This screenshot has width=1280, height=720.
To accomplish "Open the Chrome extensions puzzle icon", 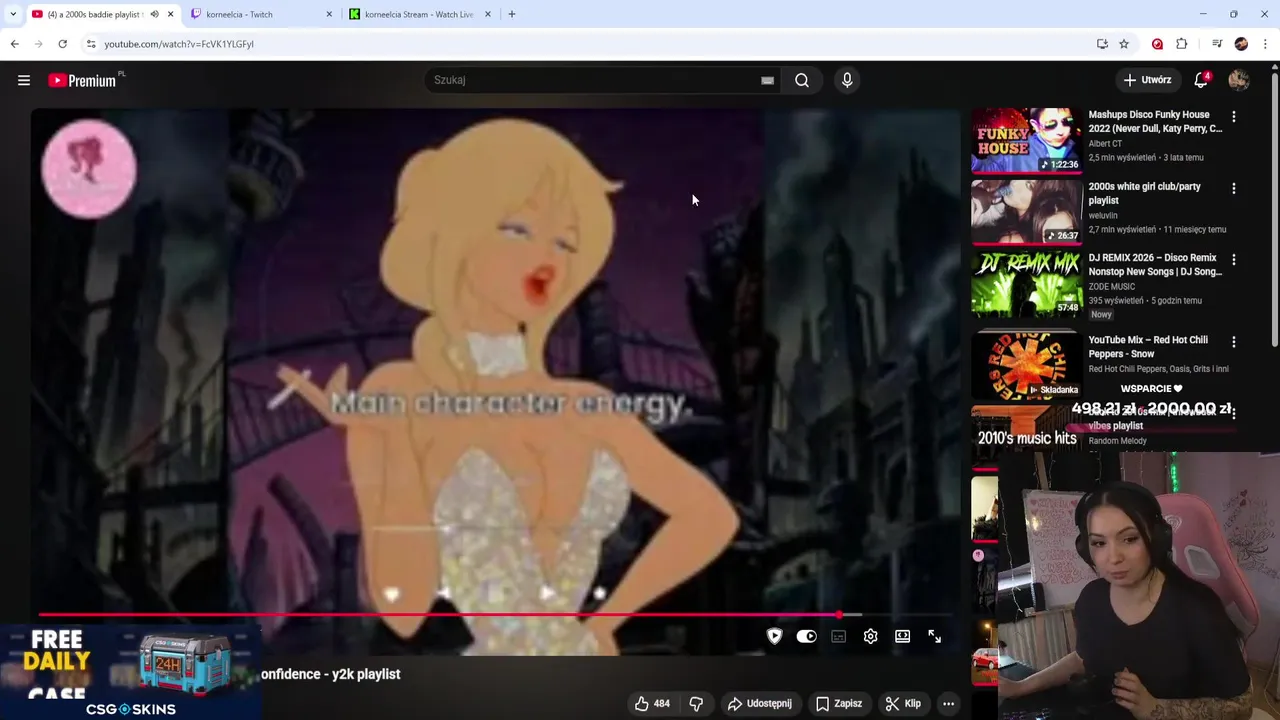I will pos(1182,44).
